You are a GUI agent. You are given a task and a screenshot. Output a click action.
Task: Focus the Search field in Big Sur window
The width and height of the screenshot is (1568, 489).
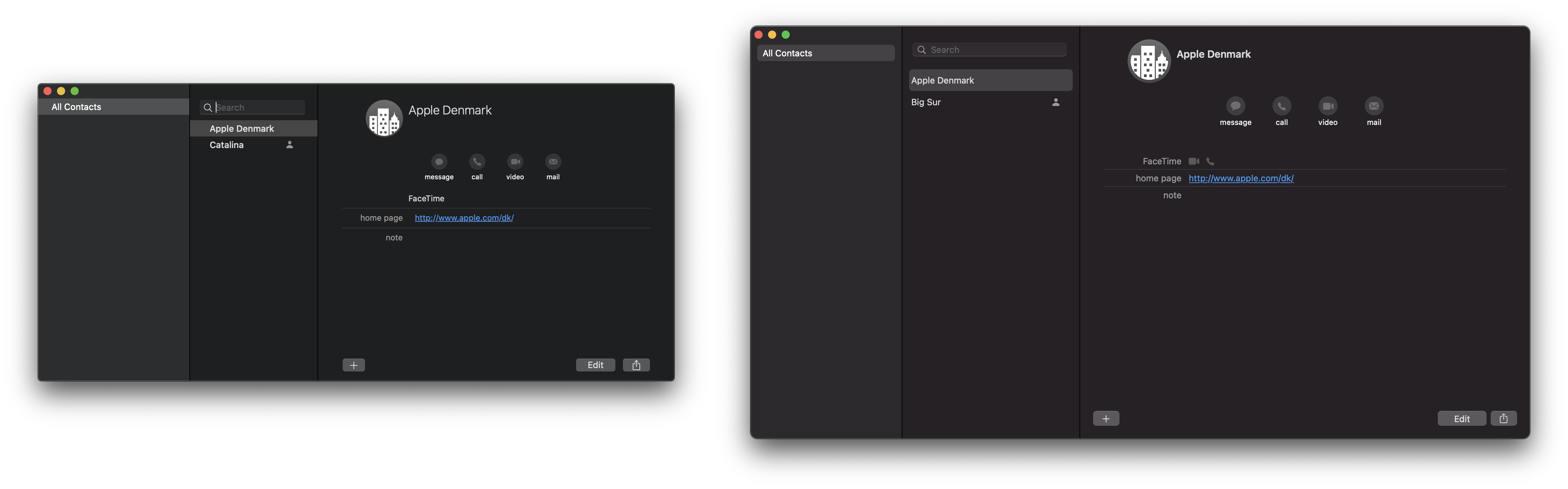(x=989, y=50)
